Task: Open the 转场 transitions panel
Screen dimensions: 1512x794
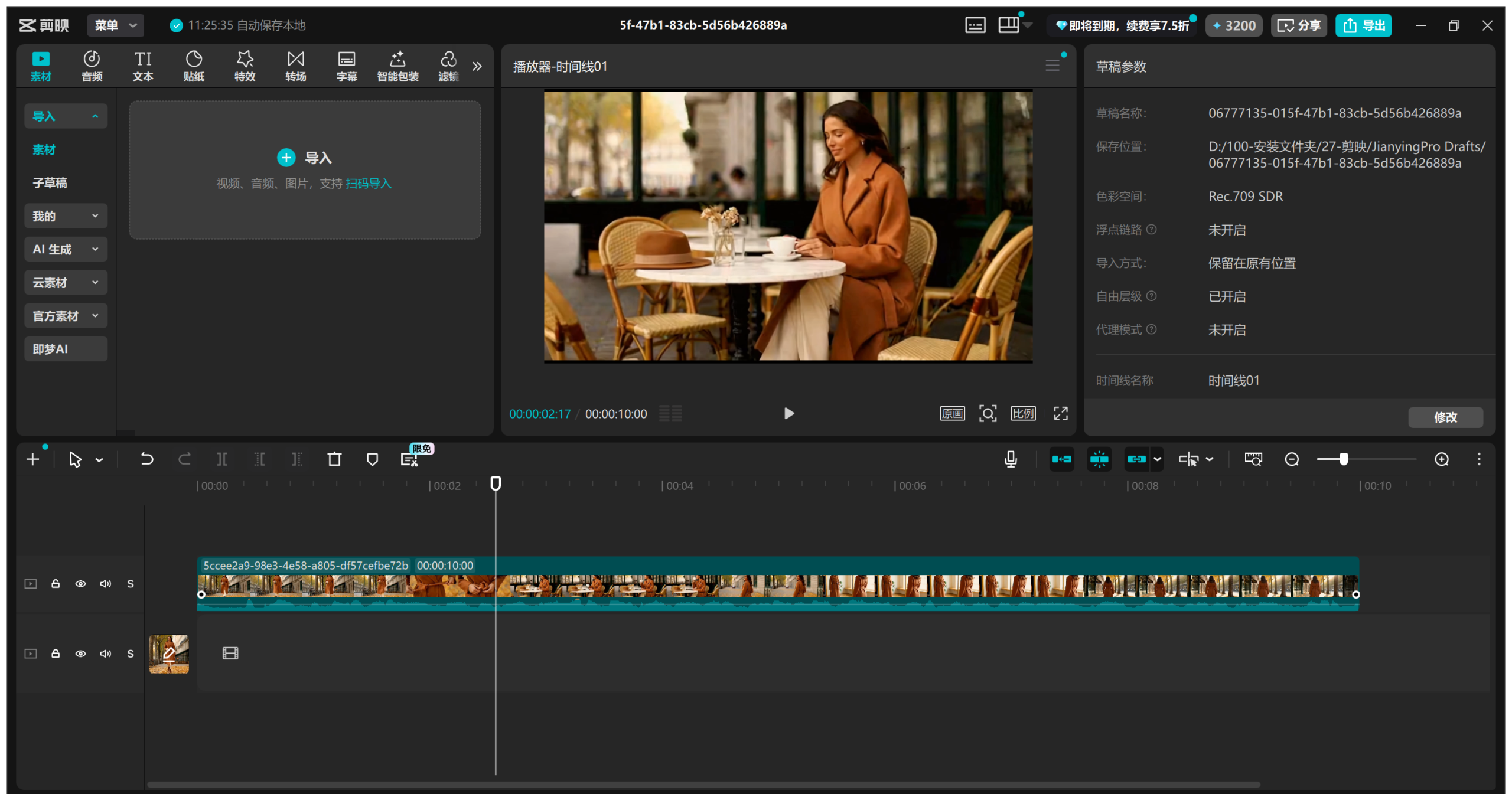Action: point(295,66)
